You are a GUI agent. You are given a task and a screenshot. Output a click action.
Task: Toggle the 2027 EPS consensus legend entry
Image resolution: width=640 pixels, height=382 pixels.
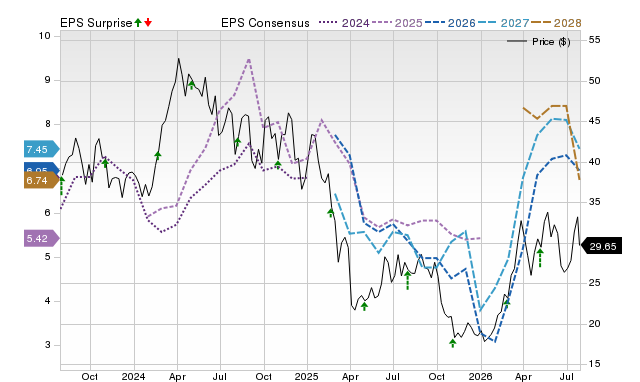pos(503,23)
